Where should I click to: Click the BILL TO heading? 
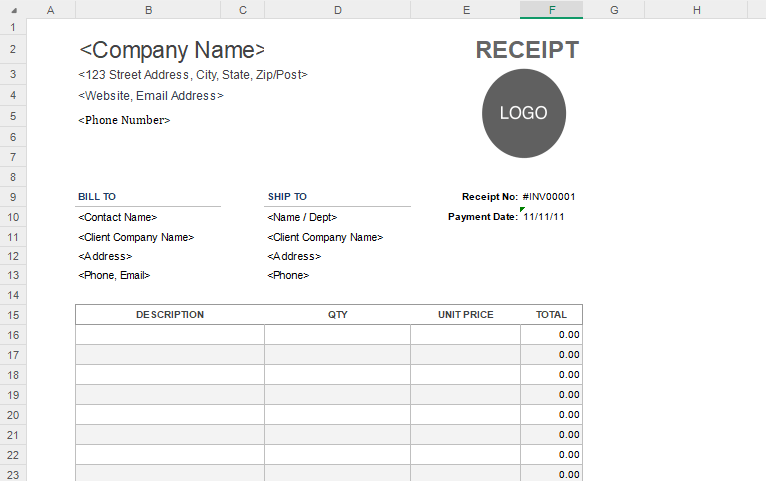point(97,197)
